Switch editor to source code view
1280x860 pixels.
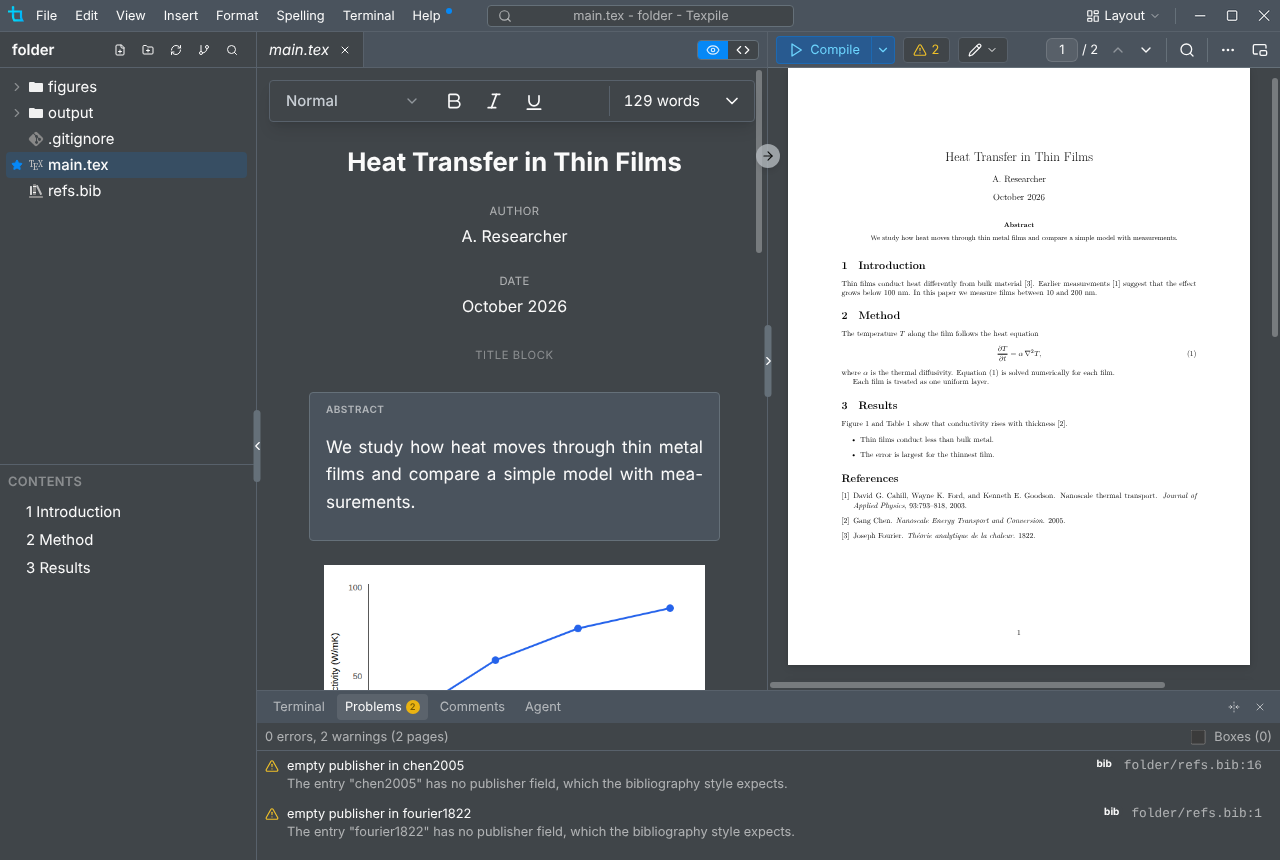point(743,50)
